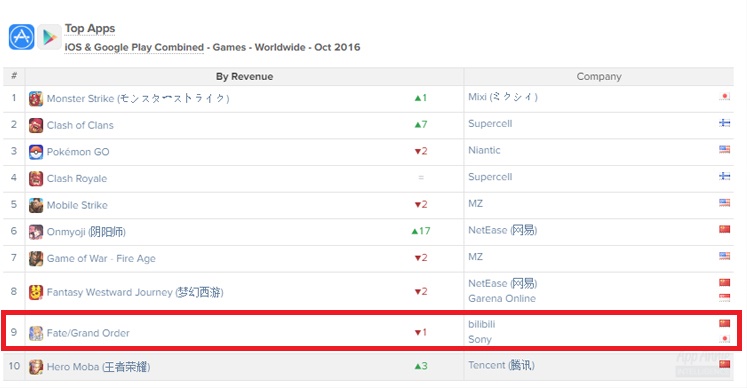
Task: Open the Clash of Clans app link
Action: [x=80, y=125]
